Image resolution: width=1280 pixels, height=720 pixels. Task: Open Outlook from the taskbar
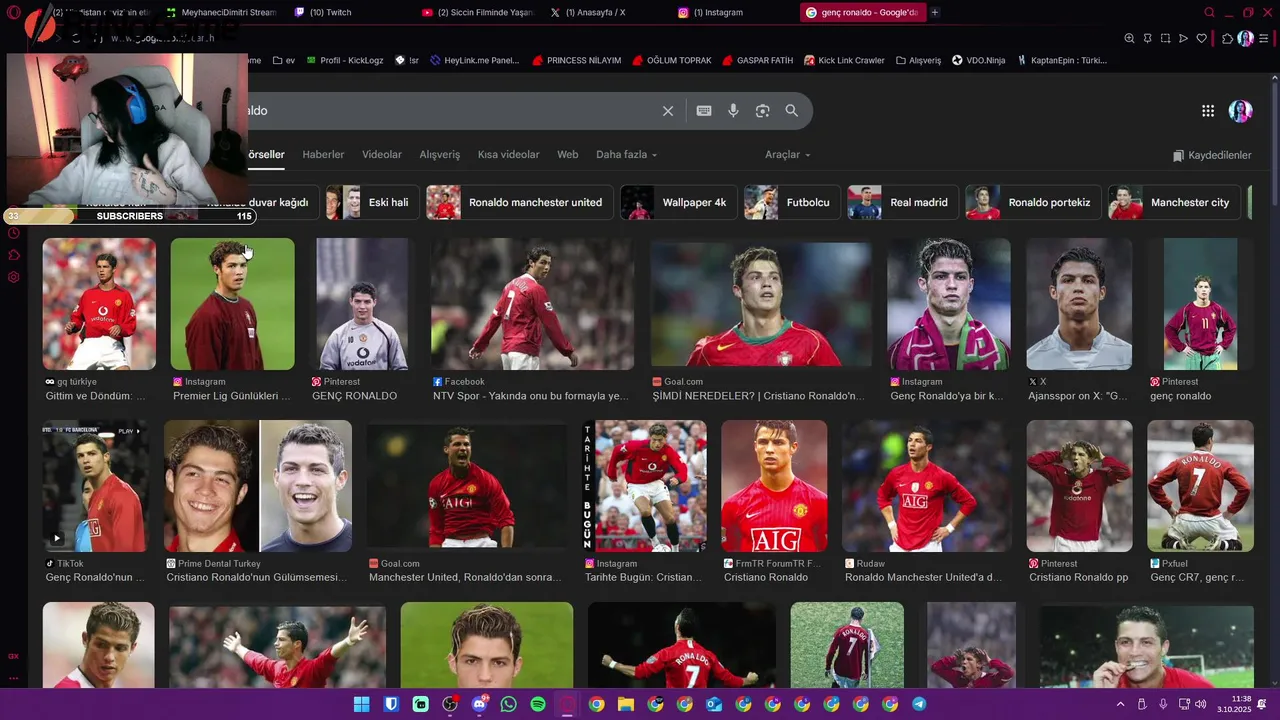[x=714, y=704]
